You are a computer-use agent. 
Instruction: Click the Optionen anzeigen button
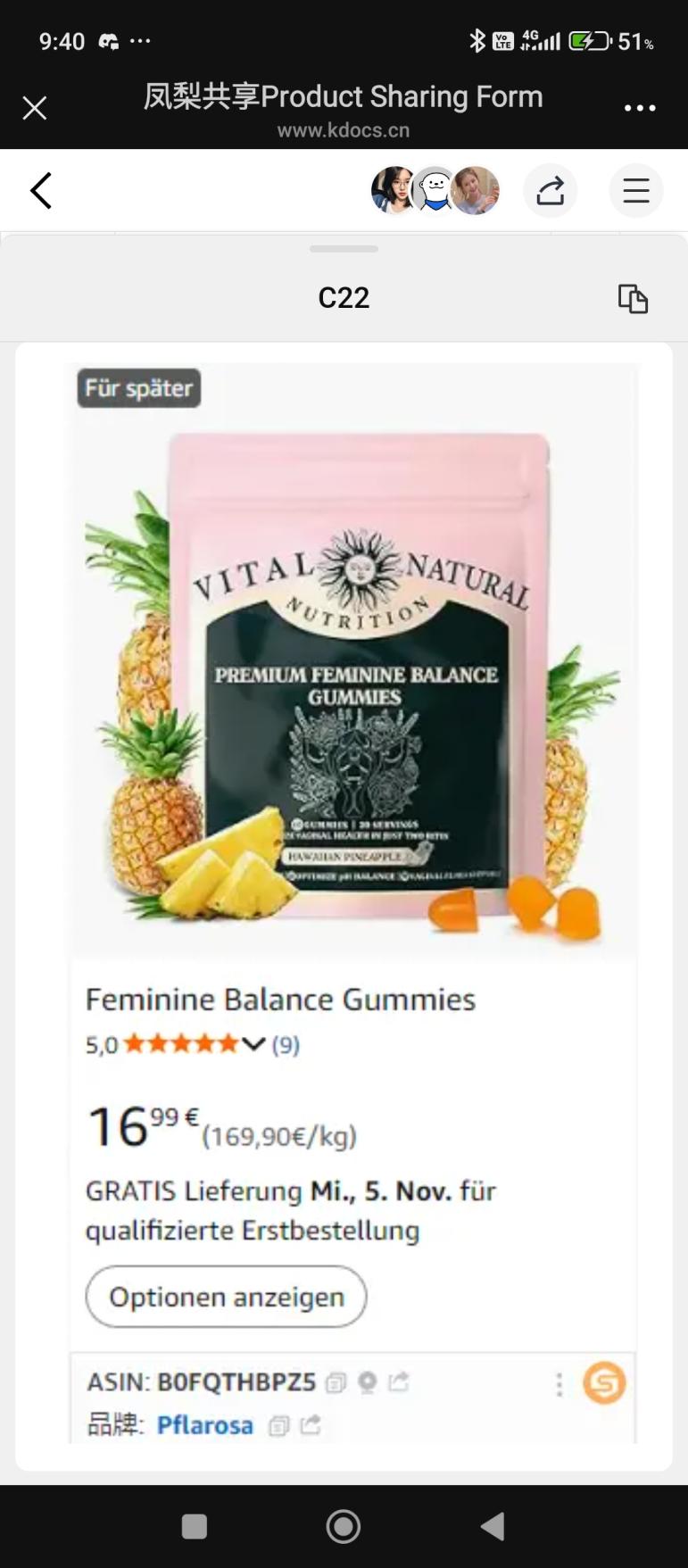[x=227, y=1297]
